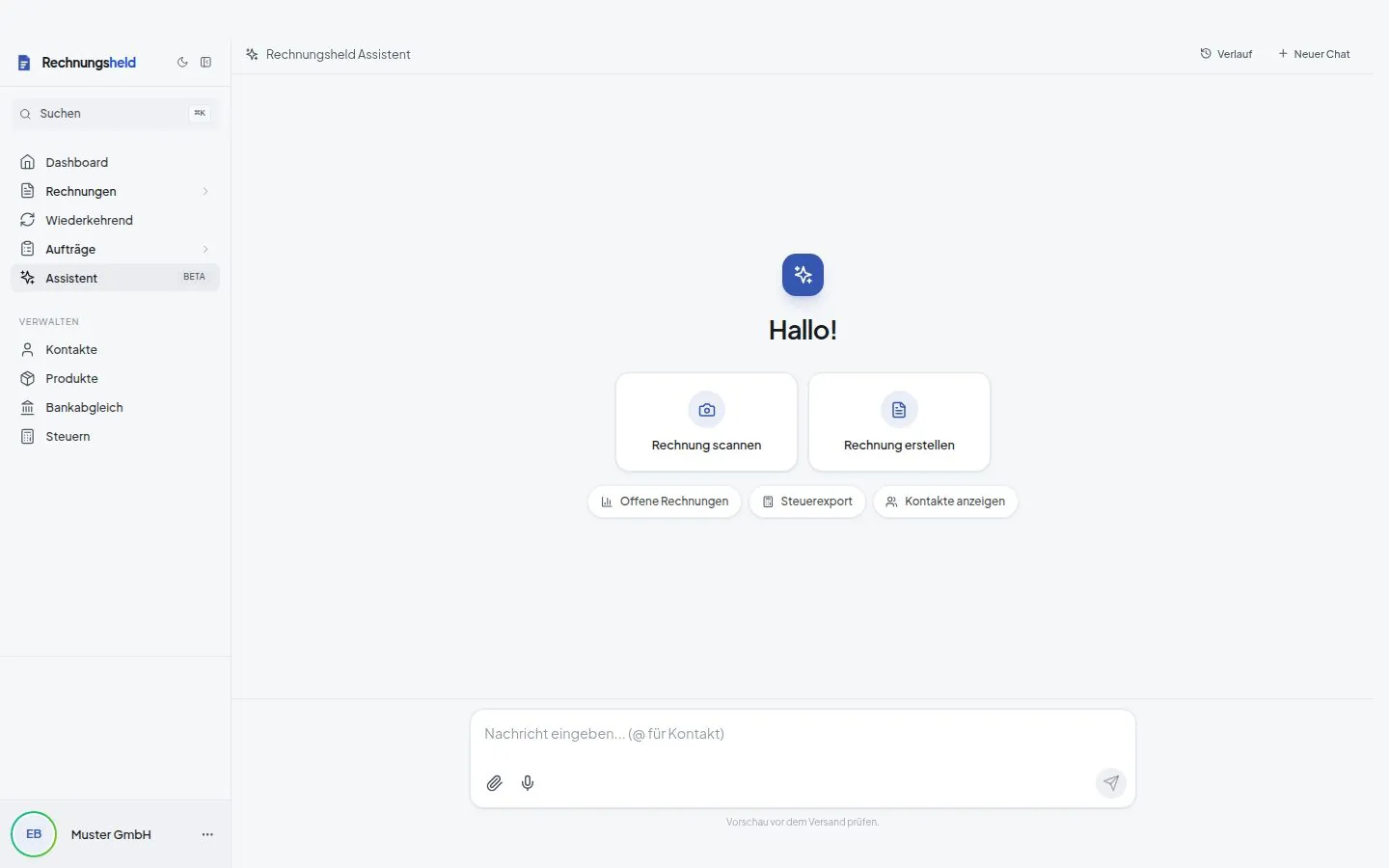The height and width of the screenshot is (868, 1389).
Task: Expand the Rechnungen submenu chevron
Action: (x=205, y=191)
